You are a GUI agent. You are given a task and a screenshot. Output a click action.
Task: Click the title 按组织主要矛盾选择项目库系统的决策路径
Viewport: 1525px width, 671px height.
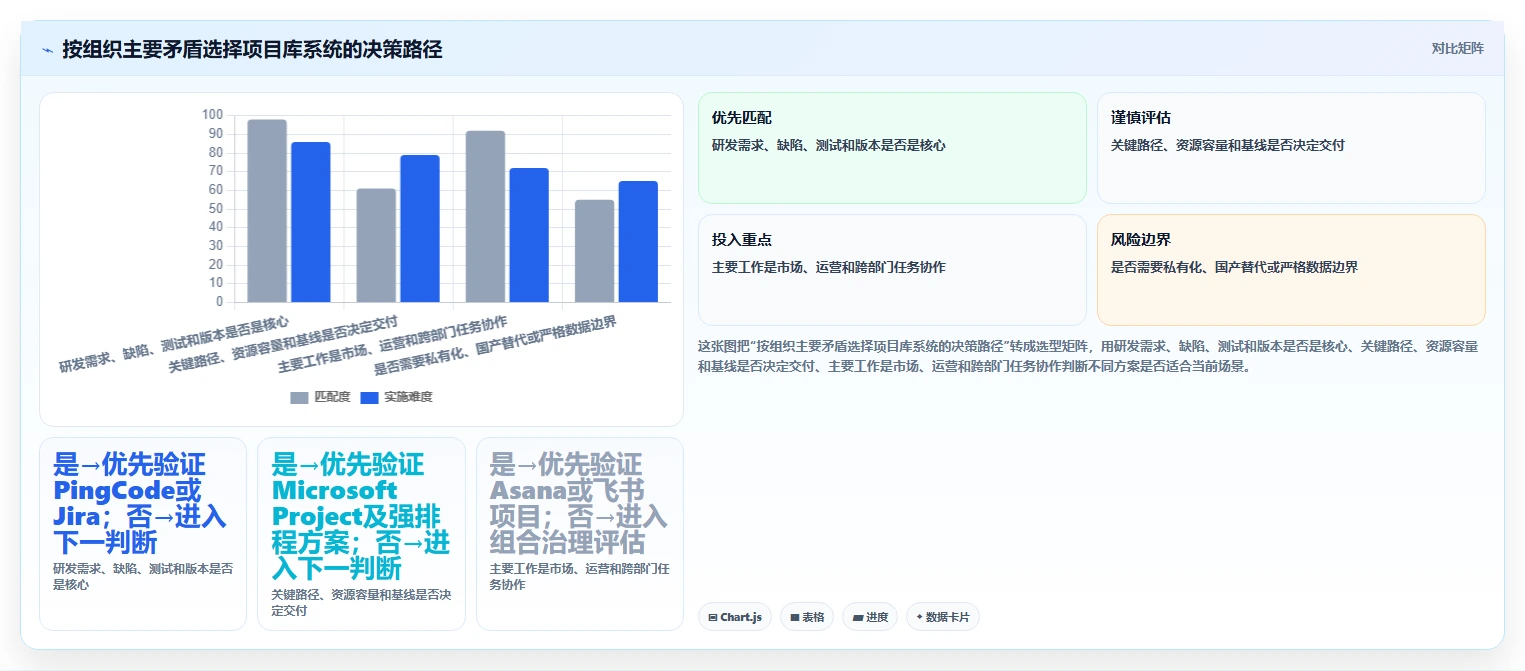pos(252,49)
